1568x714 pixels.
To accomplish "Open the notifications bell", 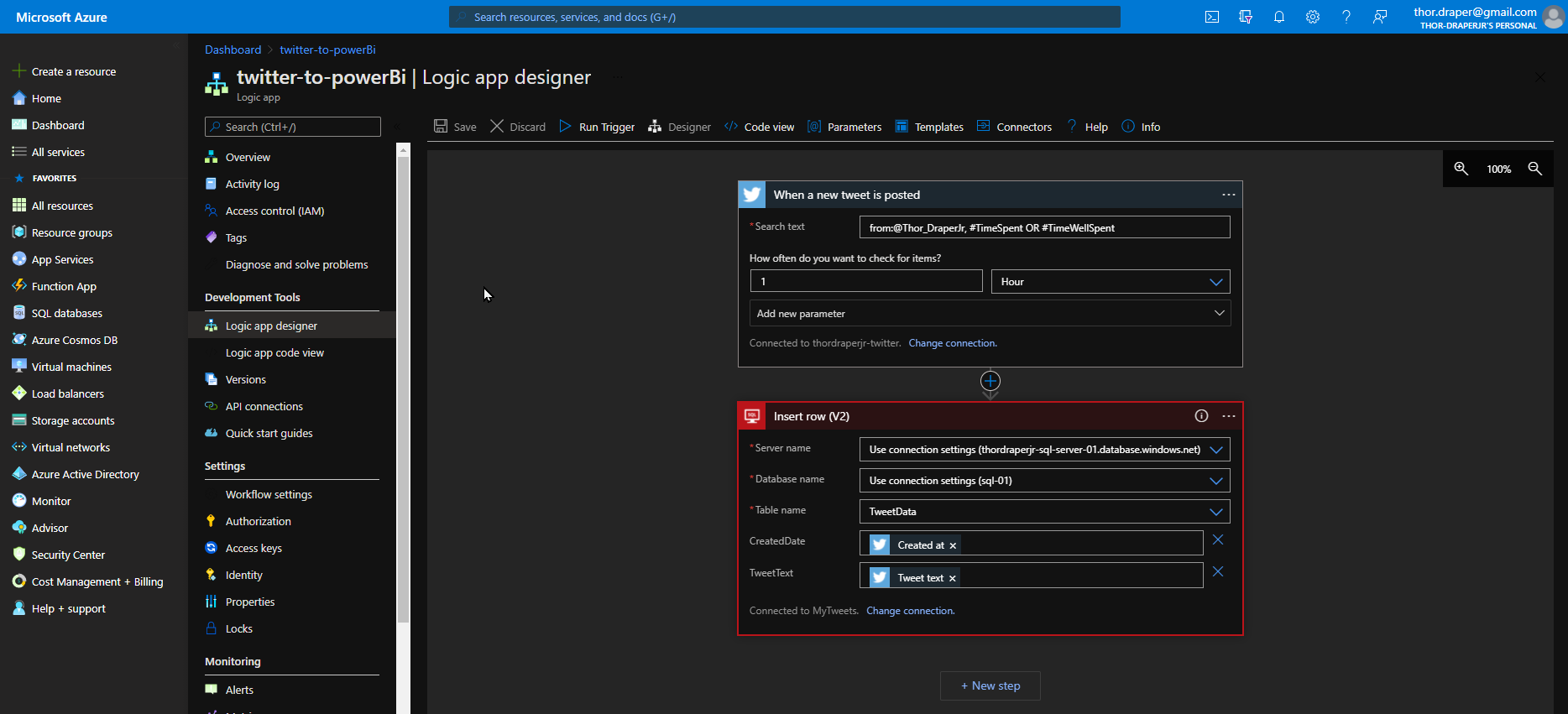I will click(x=1279, y=17).
